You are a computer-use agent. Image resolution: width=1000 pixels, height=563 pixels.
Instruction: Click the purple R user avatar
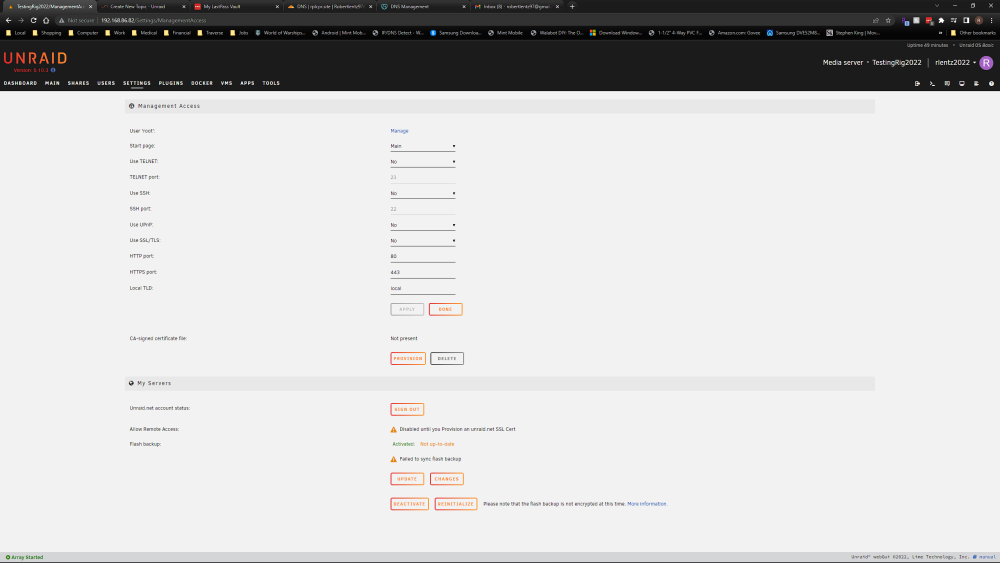tap(986, 62)
